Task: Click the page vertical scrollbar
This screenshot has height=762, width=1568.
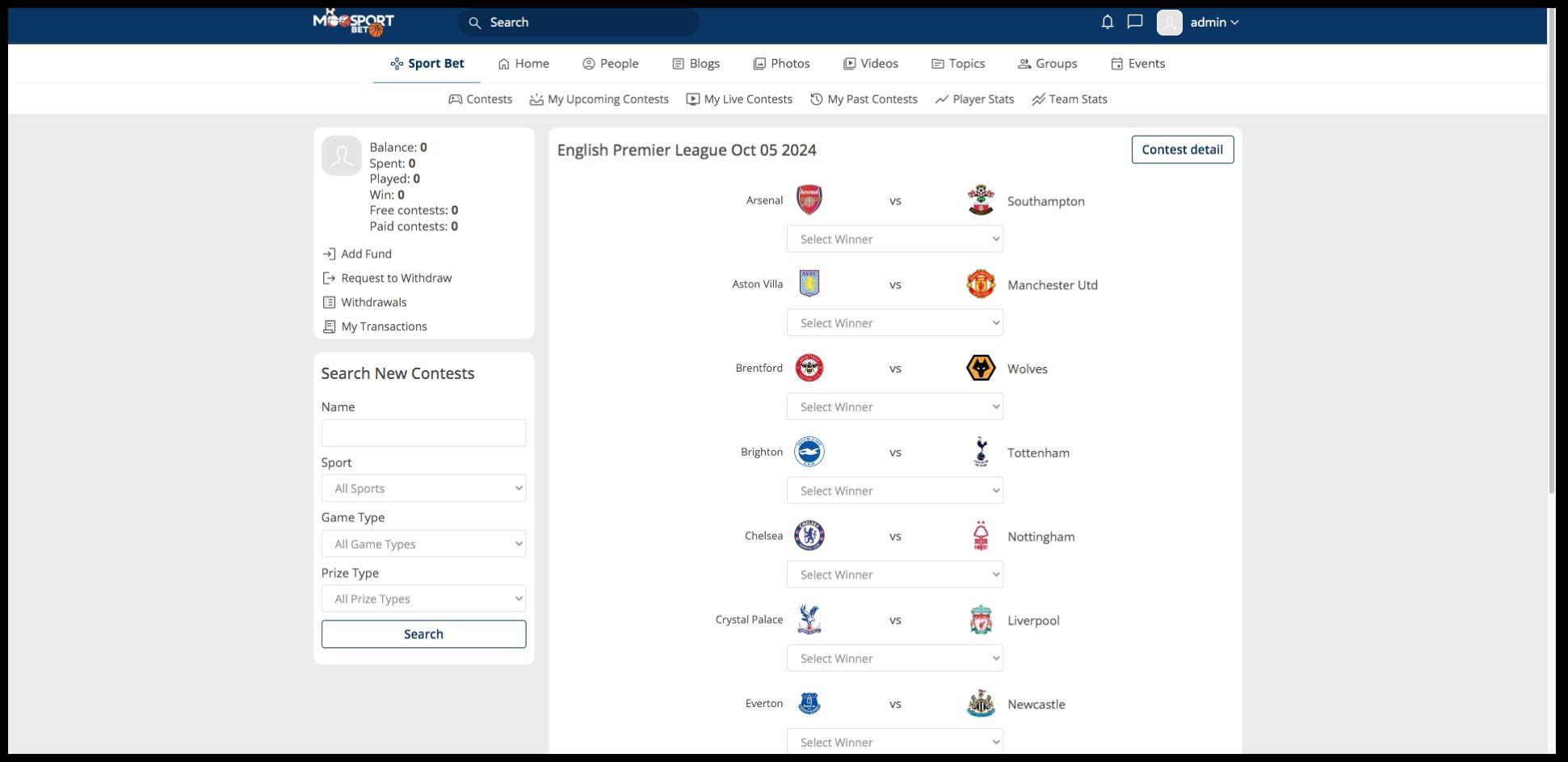Action: (x=1551, y=242)
